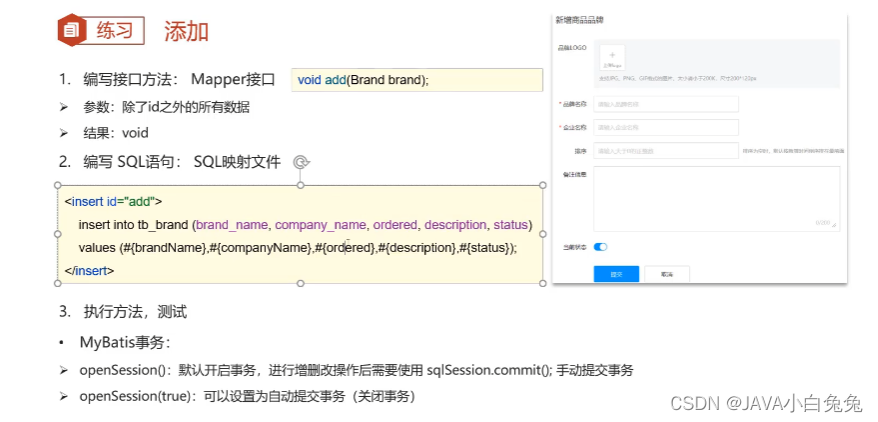Click the plus upload logo box

pyautogui.click(x=612, y=58)
